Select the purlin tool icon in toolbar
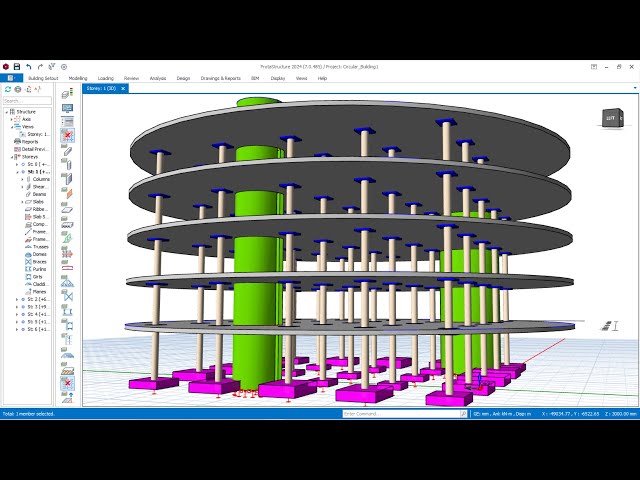 pyautogui.click(x=67, y=311)
